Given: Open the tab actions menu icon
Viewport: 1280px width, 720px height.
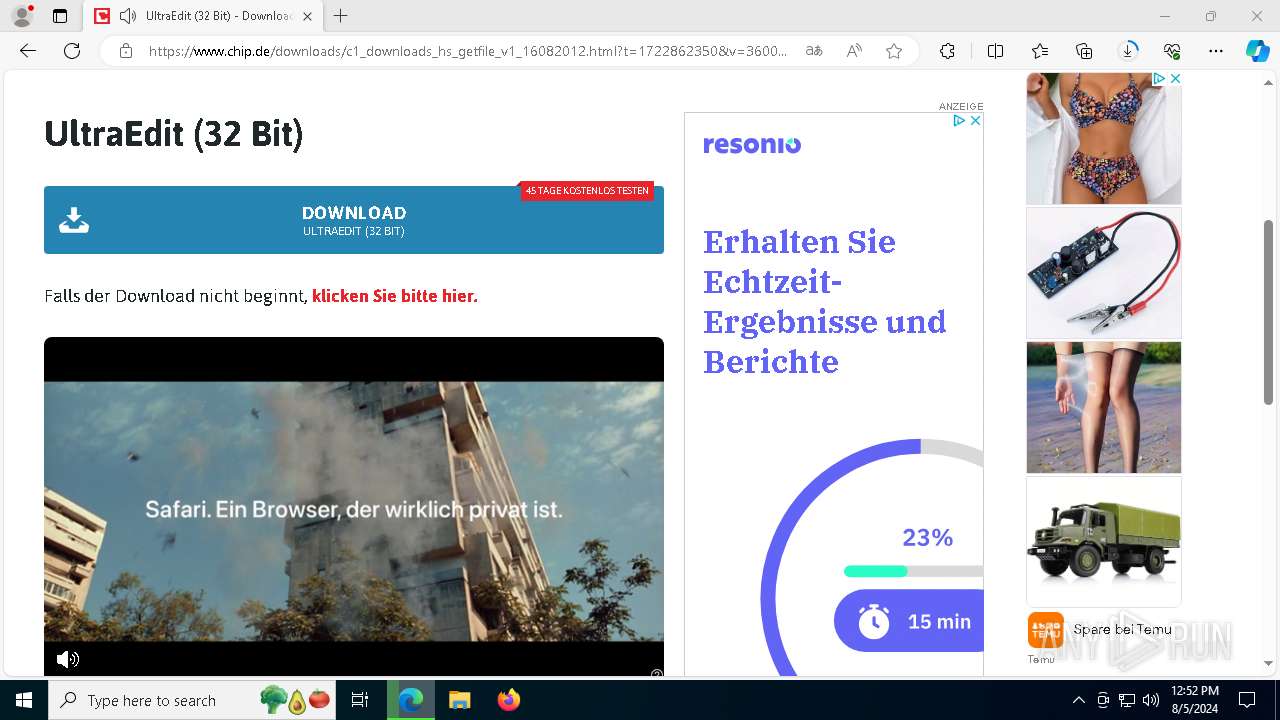Looking at the screenshot, I should [x=60, y=16].
